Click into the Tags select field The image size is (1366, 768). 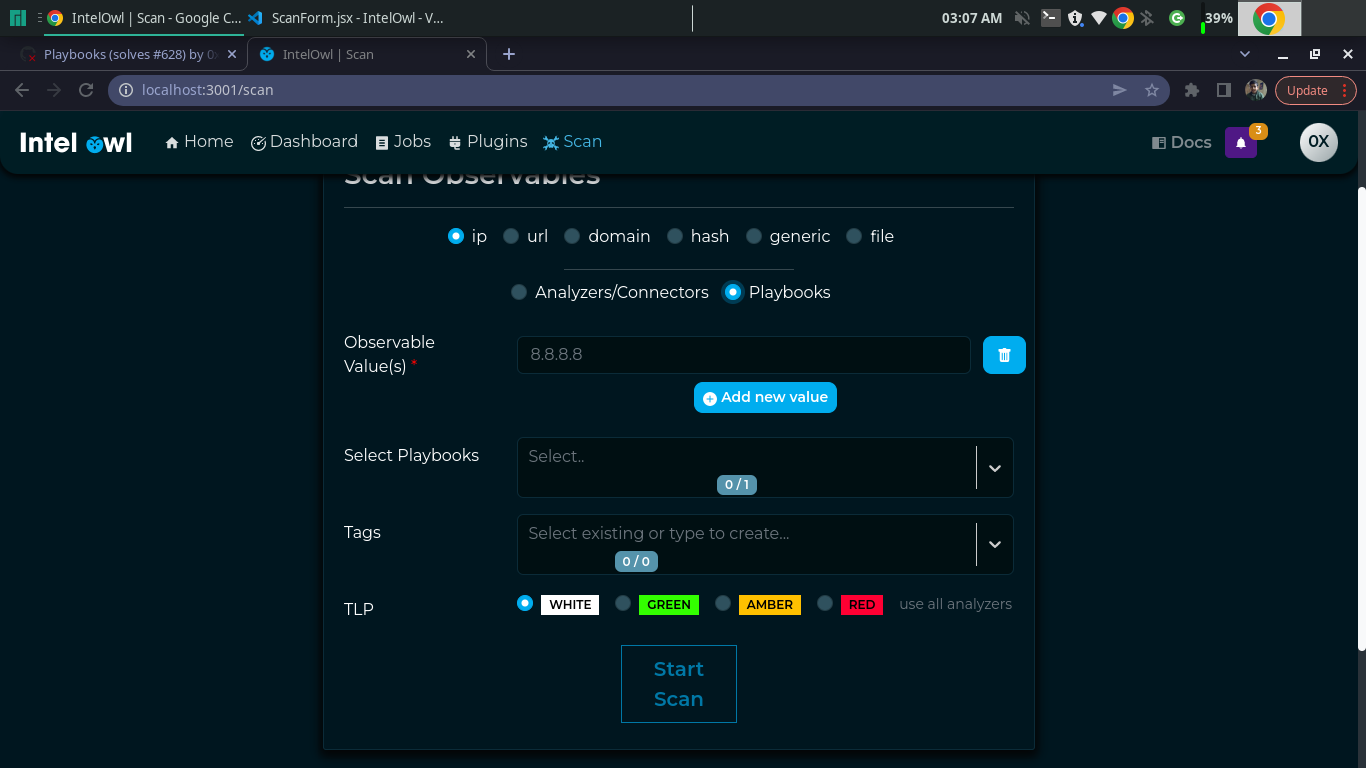[765, 544]
